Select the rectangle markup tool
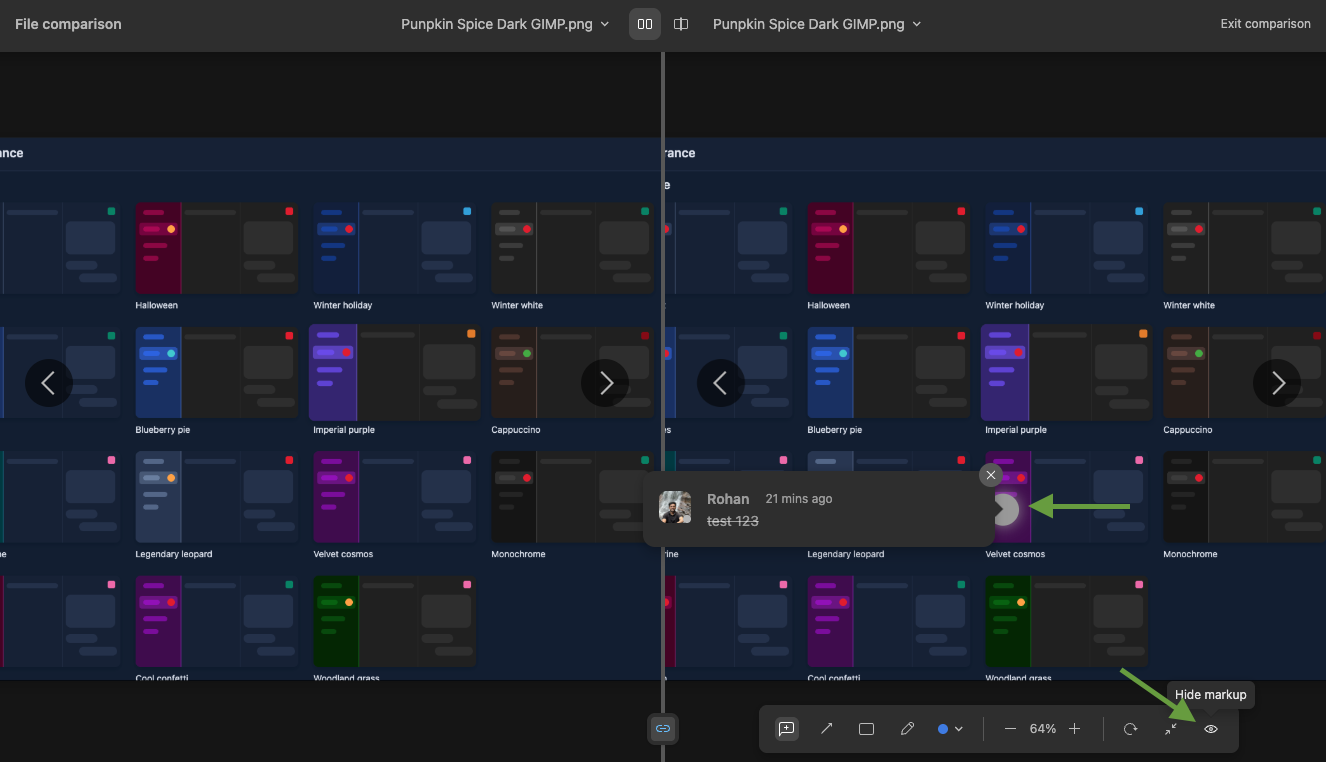Image resolution: width=1326 pixels, height=762 pixels. (866, 729)
